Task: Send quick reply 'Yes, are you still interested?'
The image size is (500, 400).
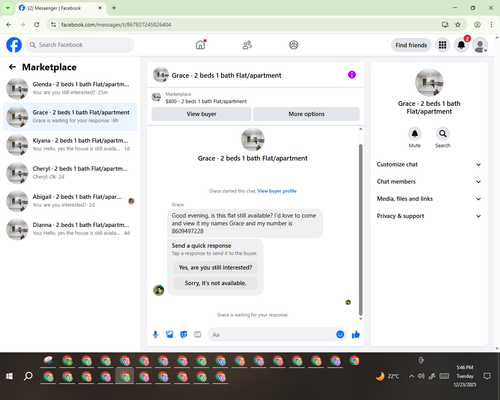Action: 215,267
